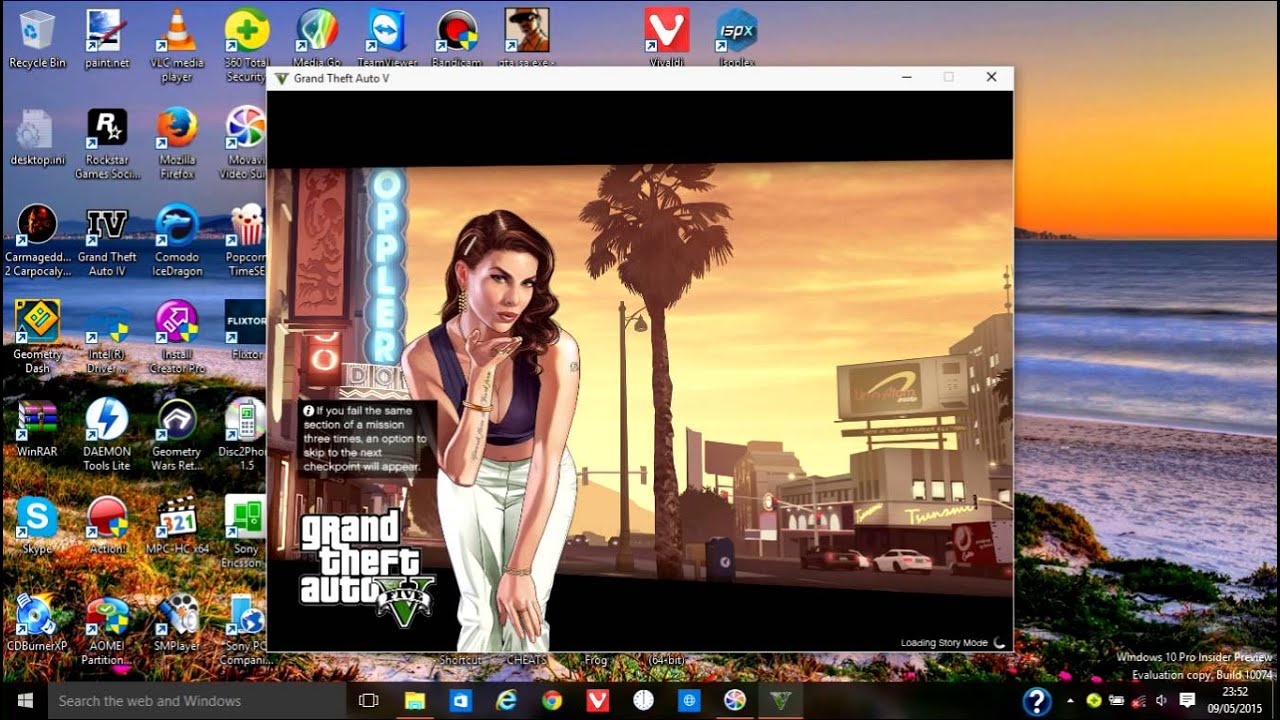Open the clock app in the taskbar

(643, 700)
